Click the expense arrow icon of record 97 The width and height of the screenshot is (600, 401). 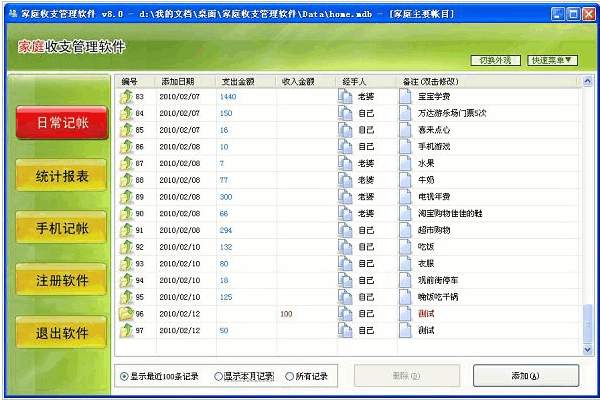tap(126, 330)
